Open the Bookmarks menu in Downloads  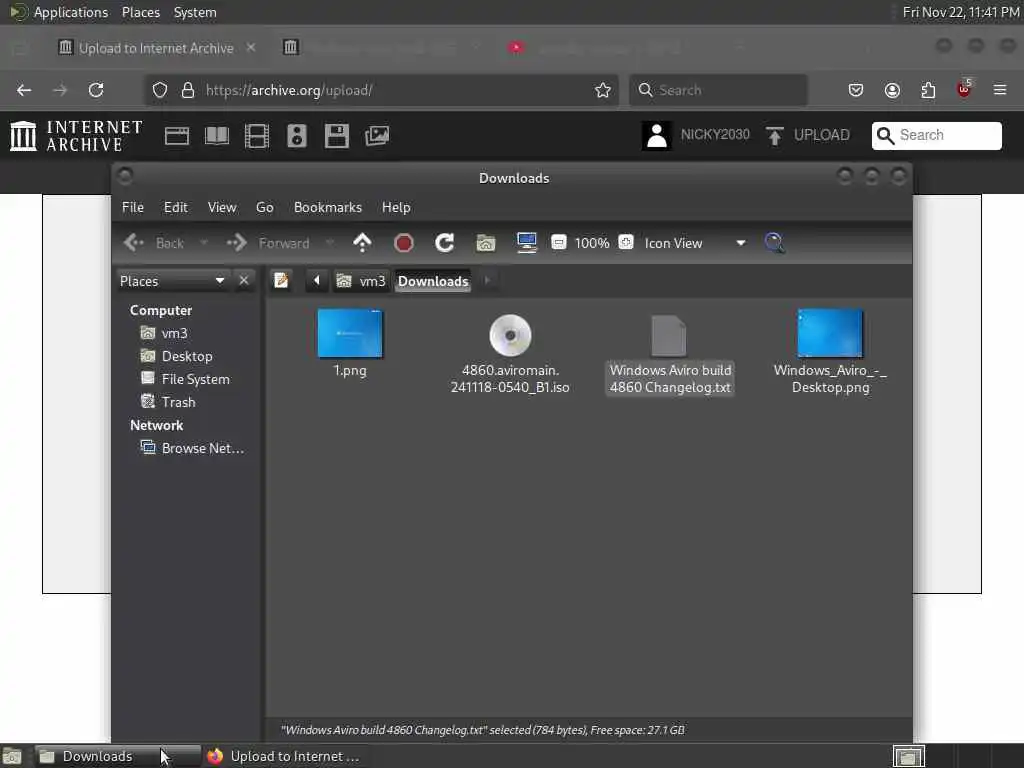[328, 207]
